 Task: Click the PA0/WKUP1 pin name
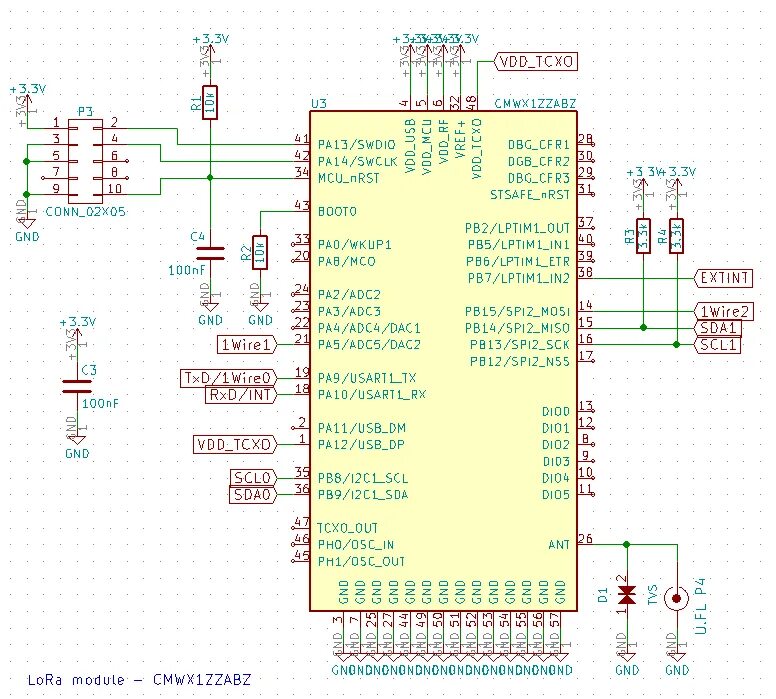coord(355,245)
